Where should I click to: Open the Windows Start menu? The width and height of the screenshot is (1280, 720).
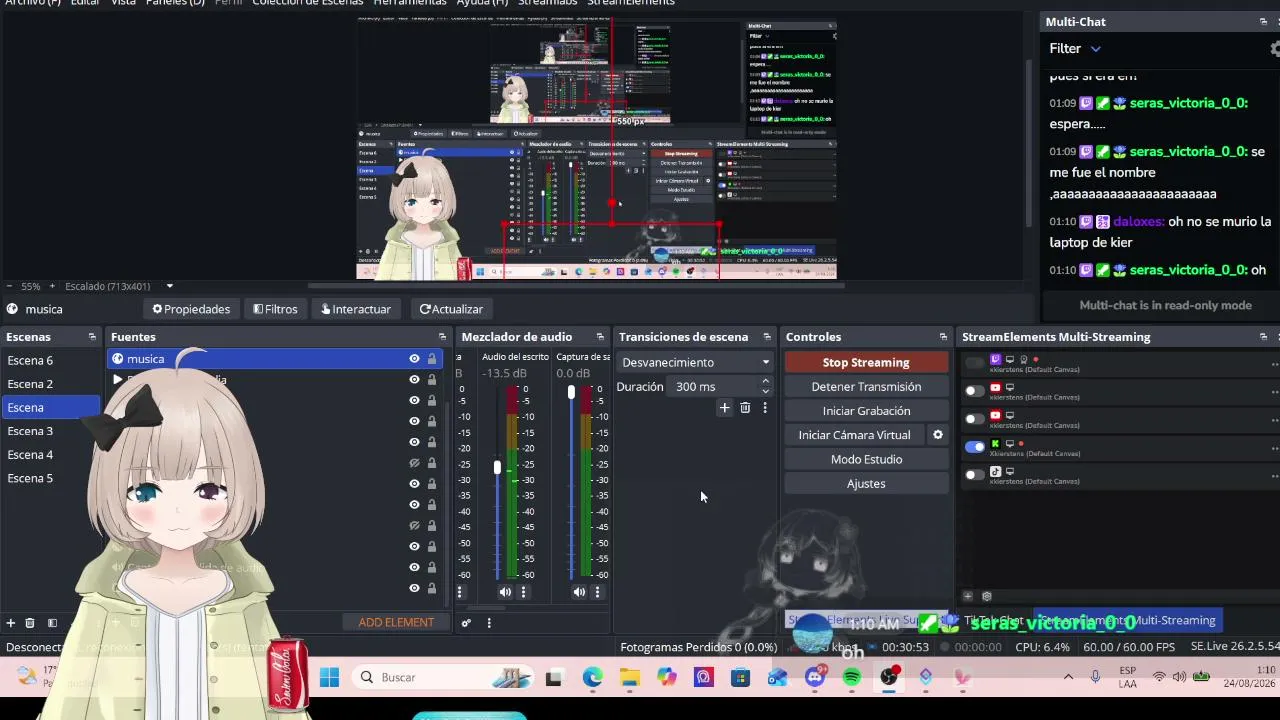pyautogui.click(x=329, y=678)
